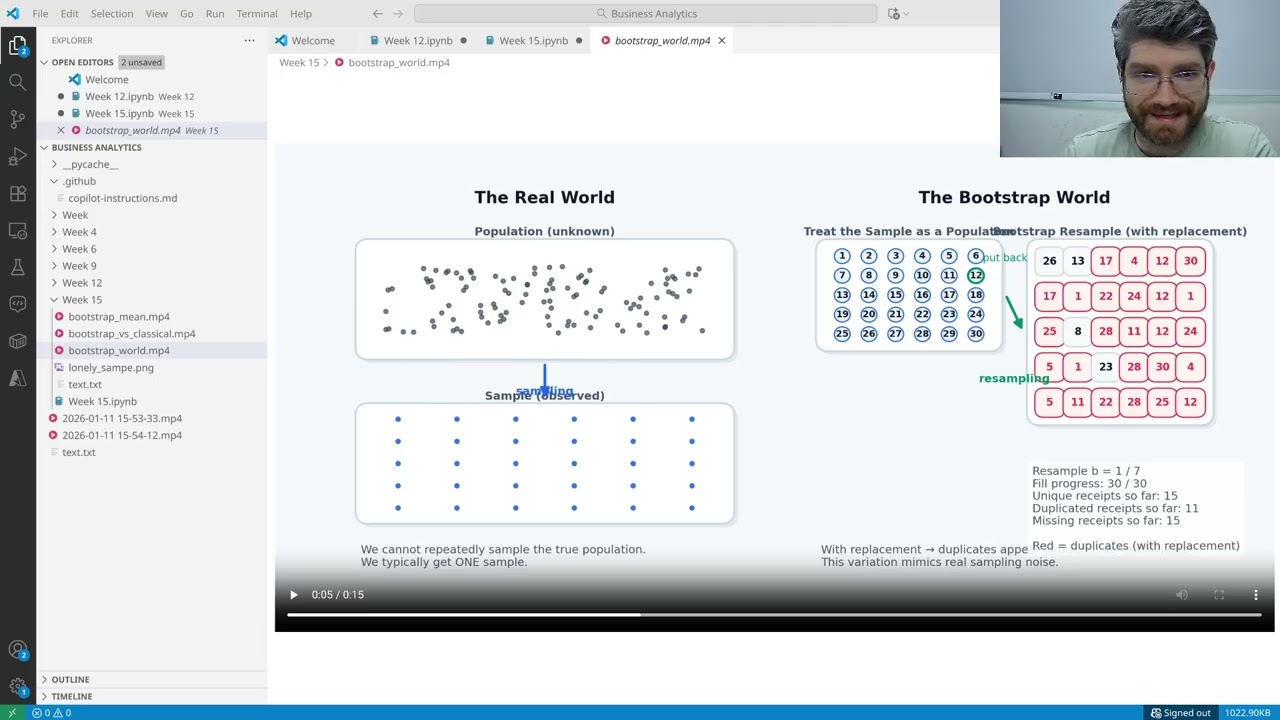Open the Testing flask icon
The height and width of the screenshot is (720, 1280).
(x=17, y=267)
